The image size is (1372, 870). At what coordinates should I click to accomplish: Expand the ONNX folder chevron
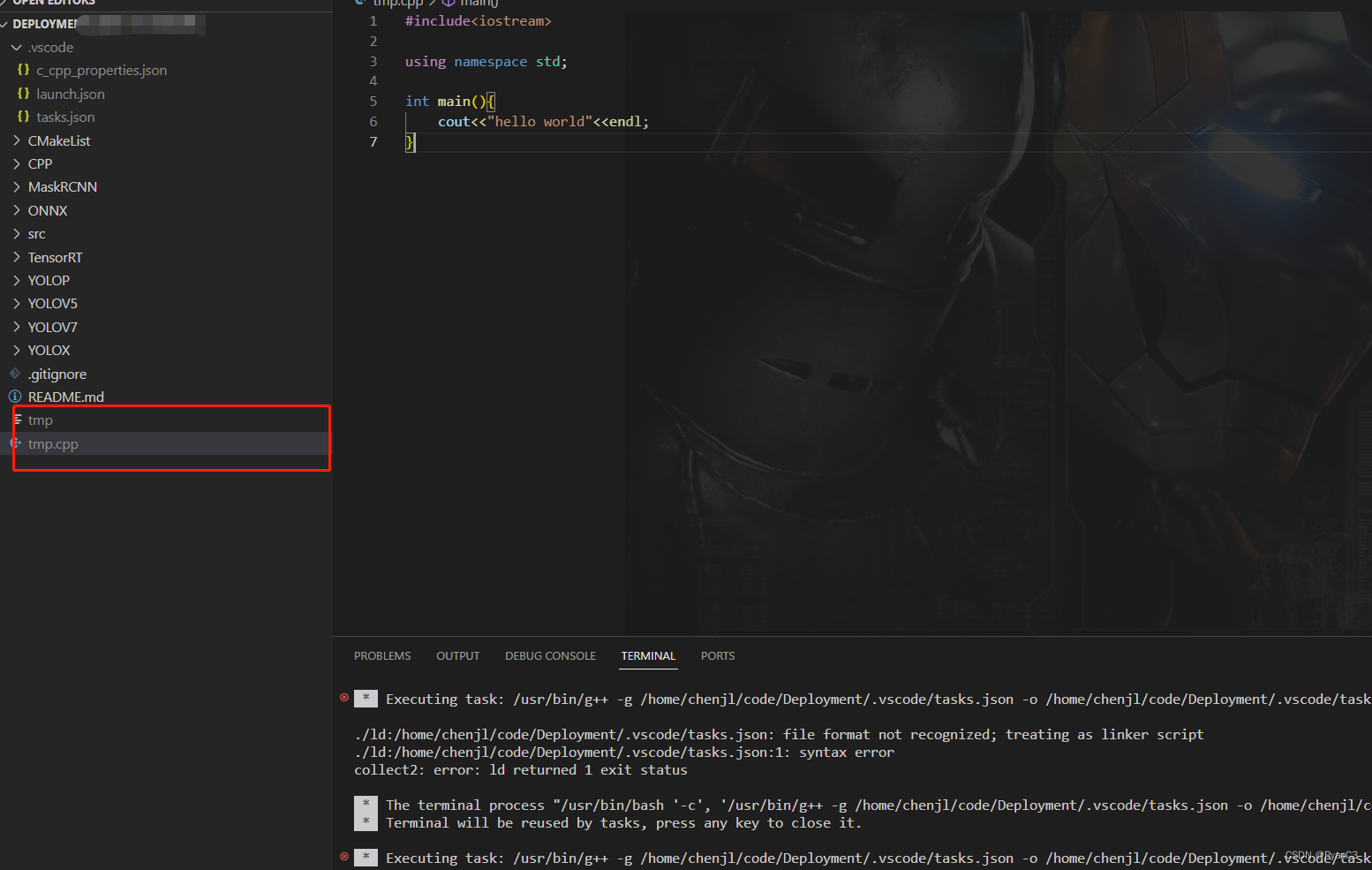tap(16, 210)
